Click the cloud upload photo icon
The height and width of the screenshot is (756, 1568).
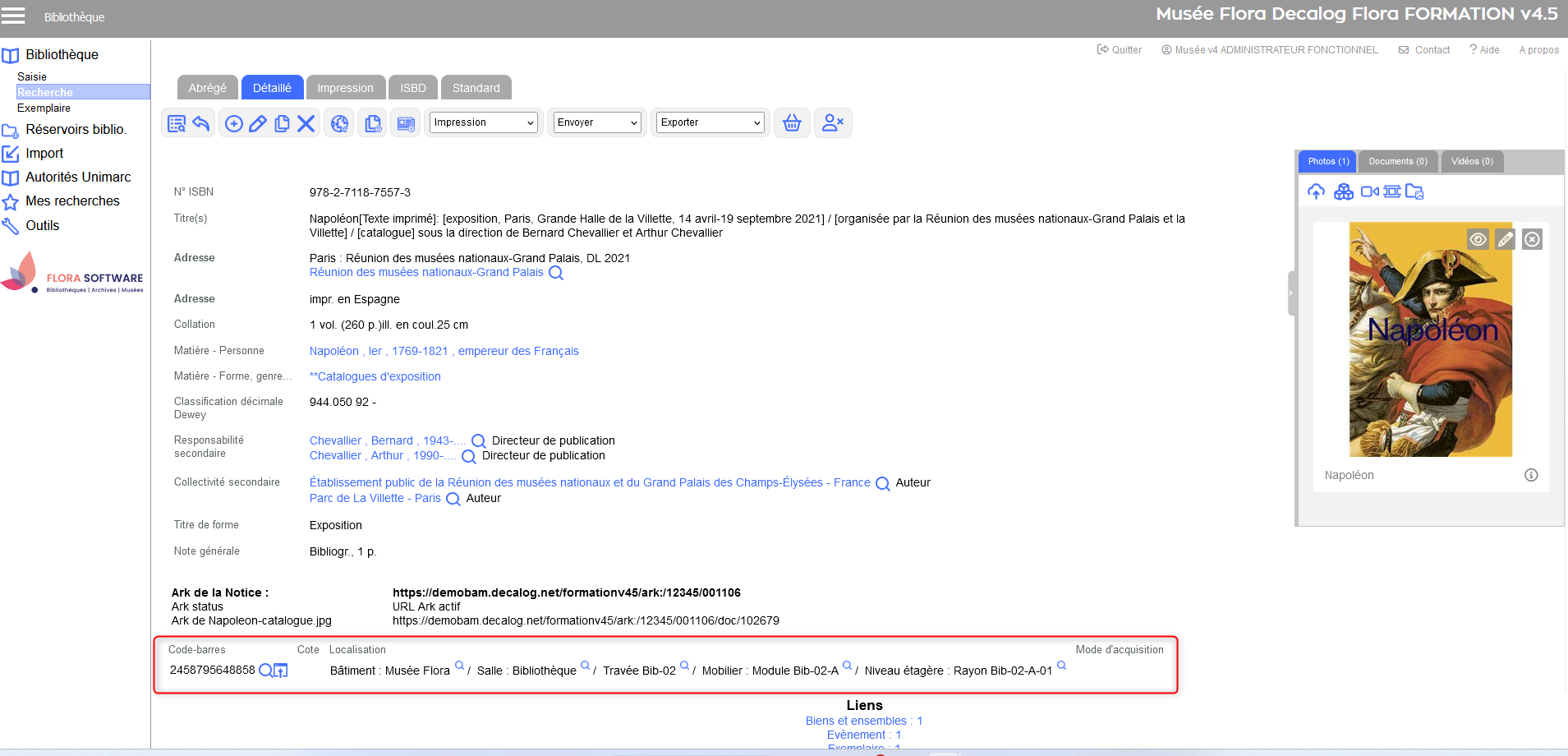(1316, 191)
